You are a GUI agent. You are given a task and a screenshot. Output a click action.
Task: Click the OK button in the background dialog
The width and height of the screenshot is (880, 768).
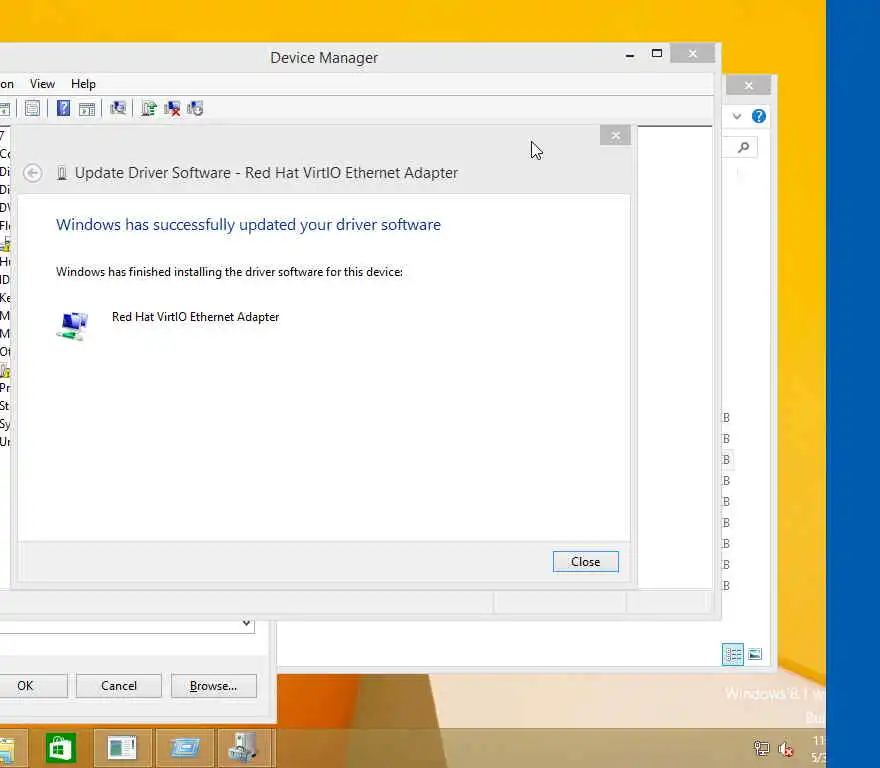point(25,686)
